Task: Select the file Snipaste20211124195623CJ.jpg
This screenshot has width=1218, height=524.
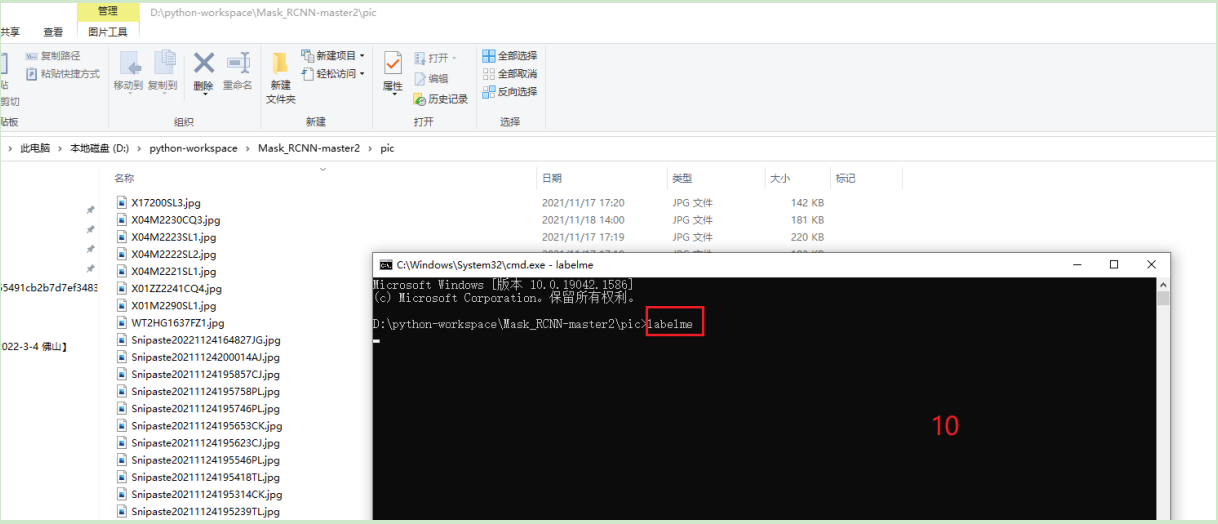Action: [205, 443]
